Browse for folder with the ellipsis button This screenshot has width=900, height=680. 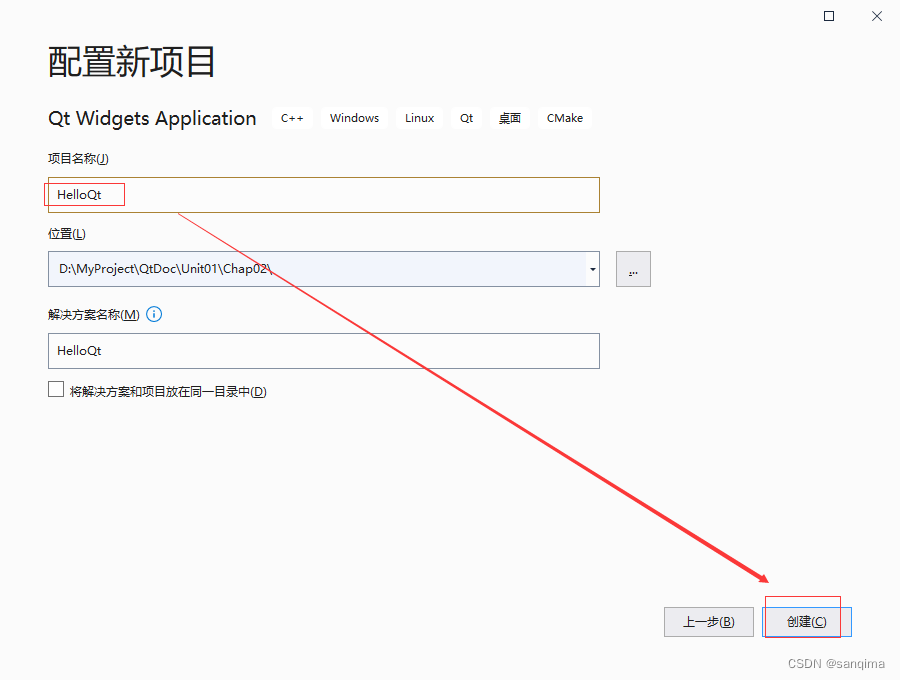(633, 269)
